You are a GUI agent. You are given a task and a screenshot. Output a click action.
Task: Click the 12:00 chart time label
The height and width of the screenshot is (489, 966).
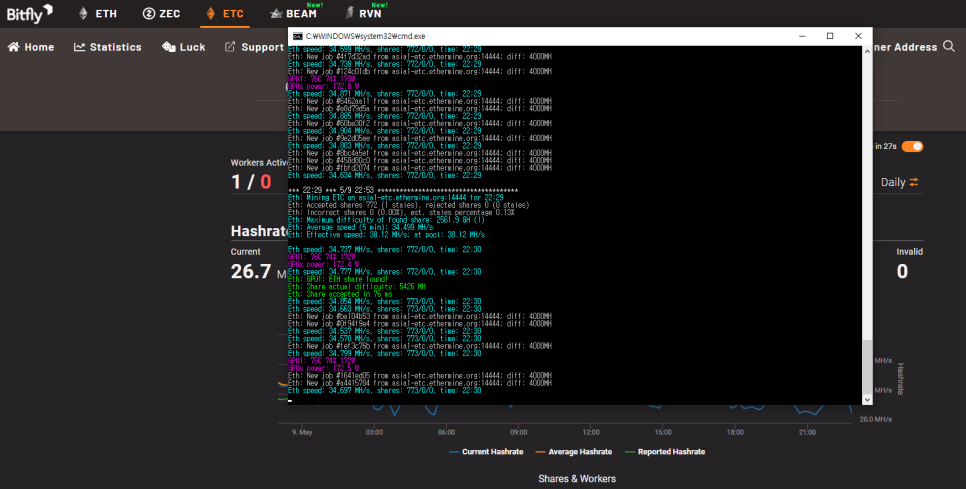tap(590, 432)
